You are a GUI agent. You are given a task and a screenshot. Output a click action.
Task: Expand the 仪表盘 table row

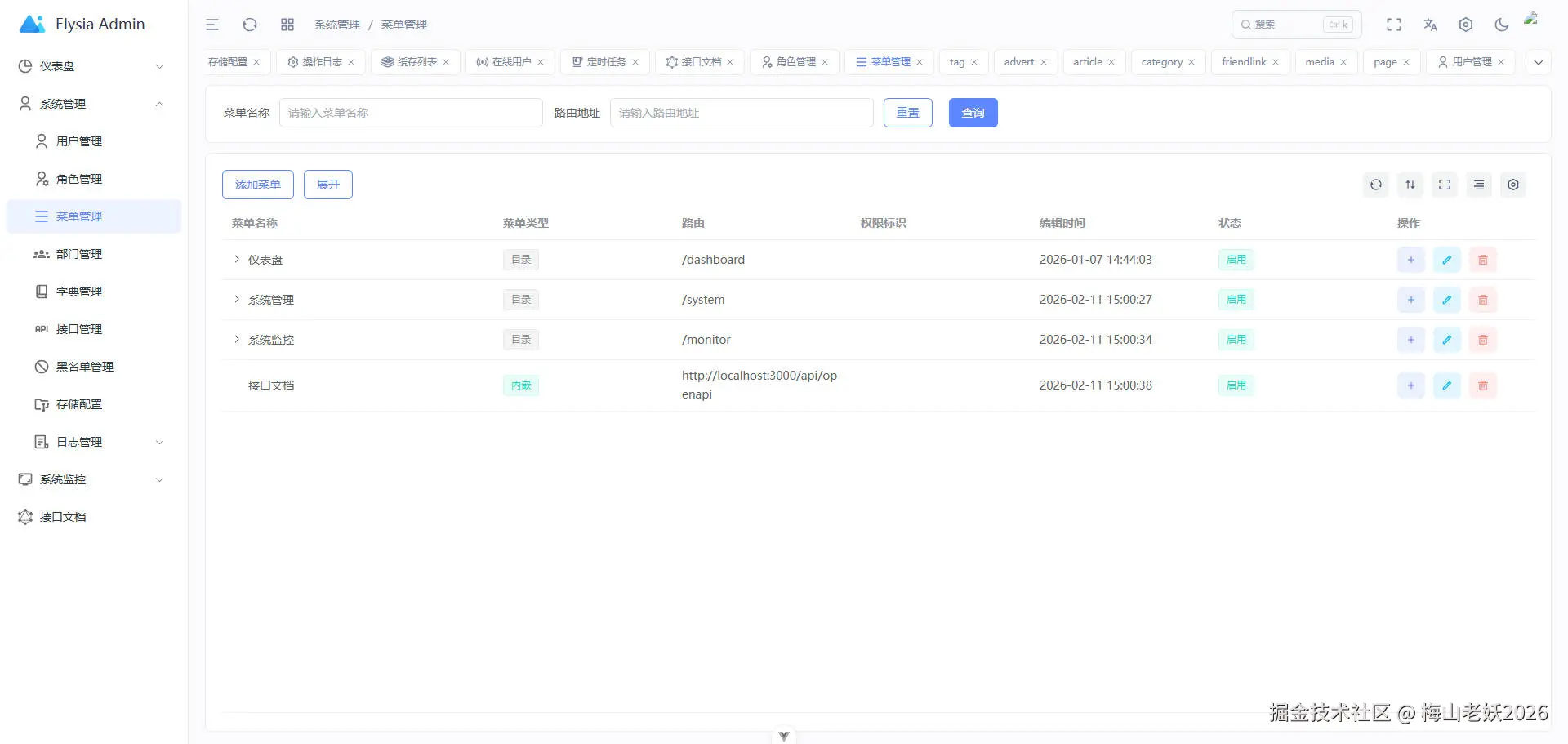tap(237, 260)
